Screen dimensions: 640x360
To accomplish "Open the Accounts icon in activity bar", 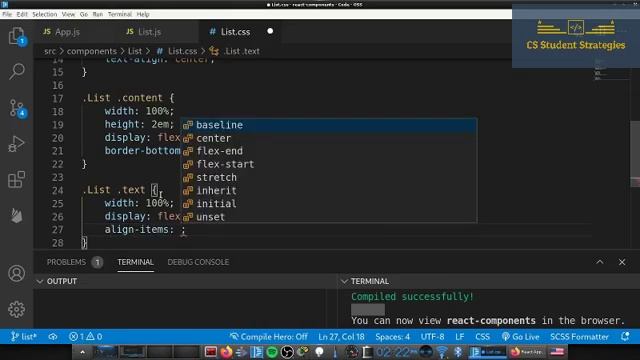I will (17, 273).
